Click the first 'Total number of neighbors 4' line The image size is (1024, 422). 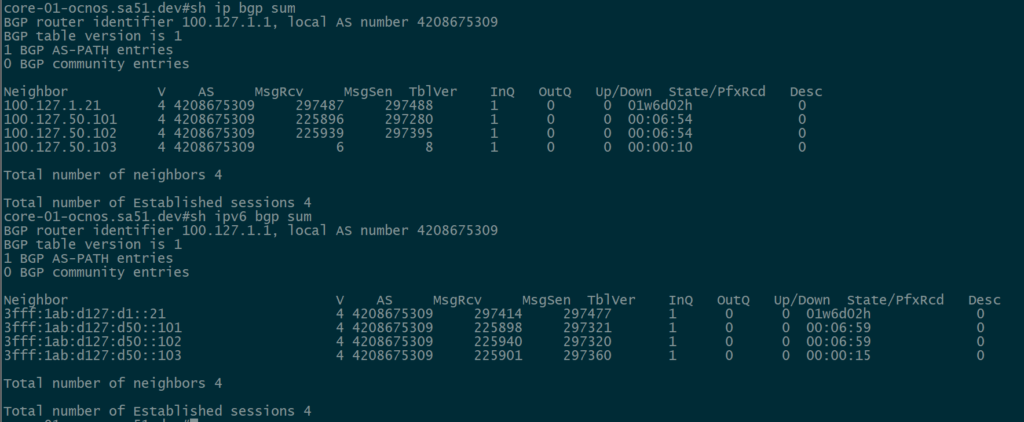point(113,175)
